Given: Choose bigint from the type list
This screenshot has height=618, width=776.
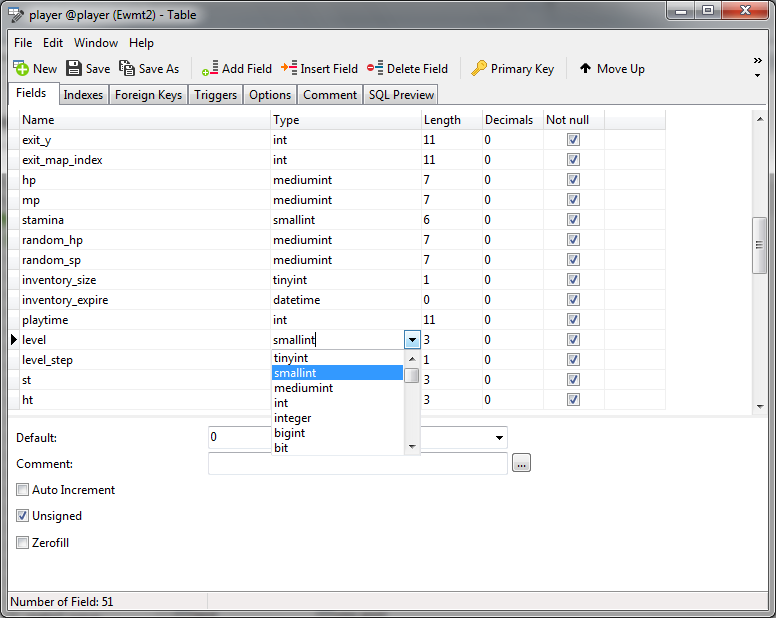Looking at the screenshot, I should point(338,433).
